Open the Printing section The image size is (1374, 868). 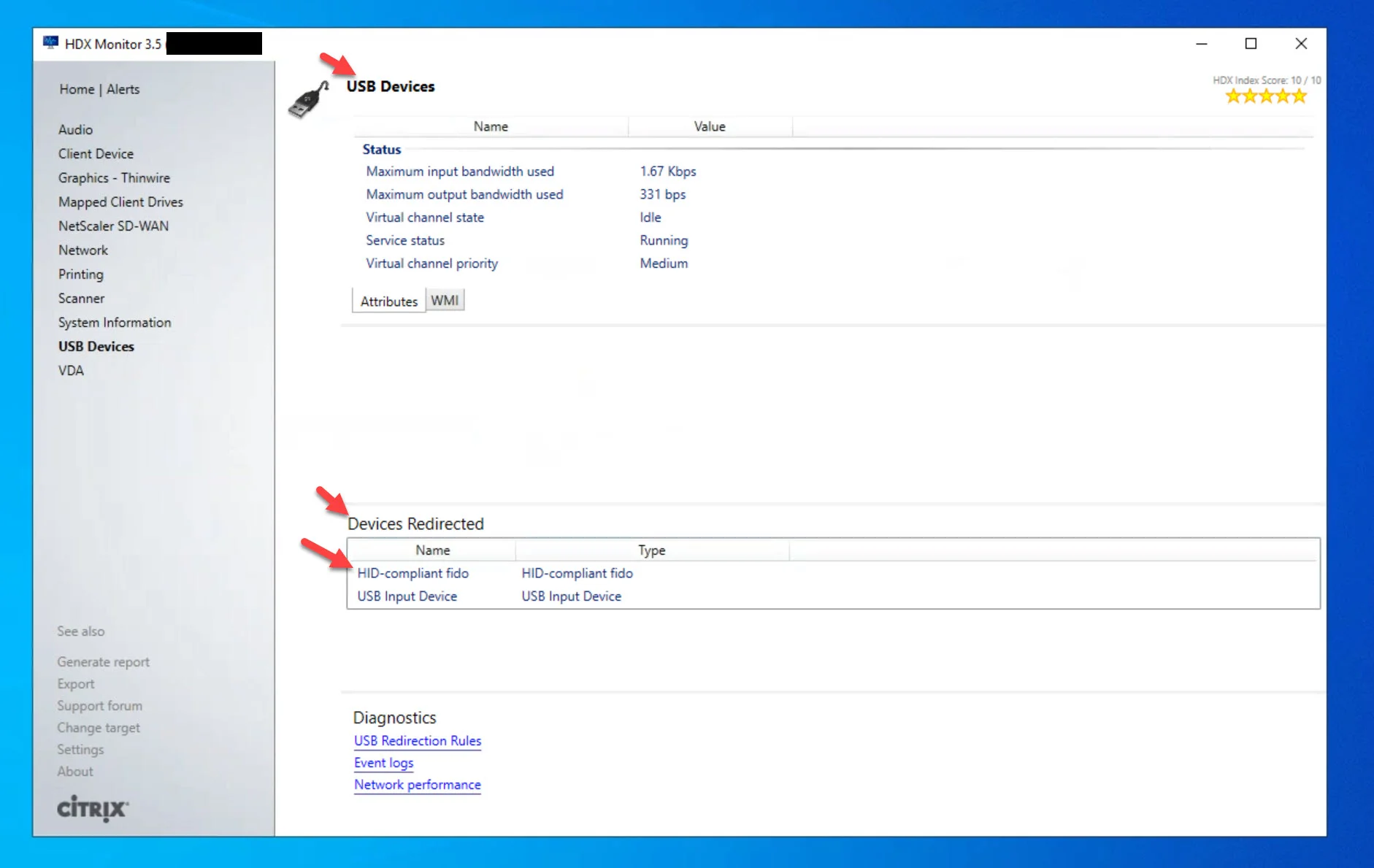pos(80,274)
